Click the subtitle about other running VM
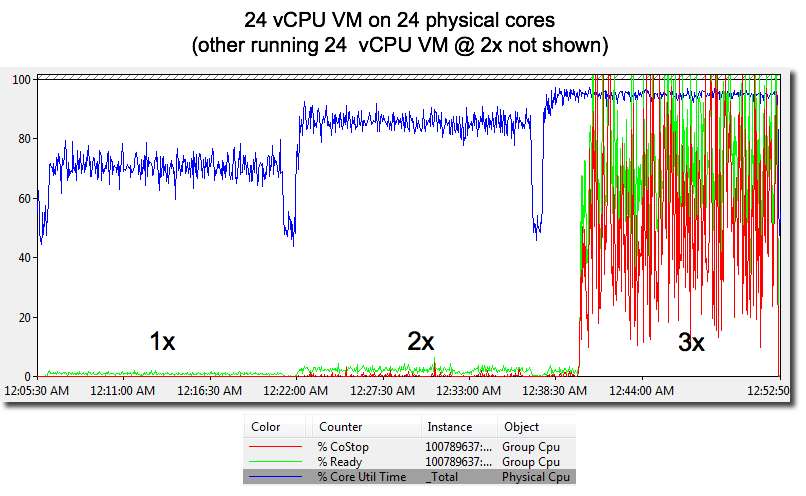The width and height of the screenshot is (806, 496). click(400, 45)
